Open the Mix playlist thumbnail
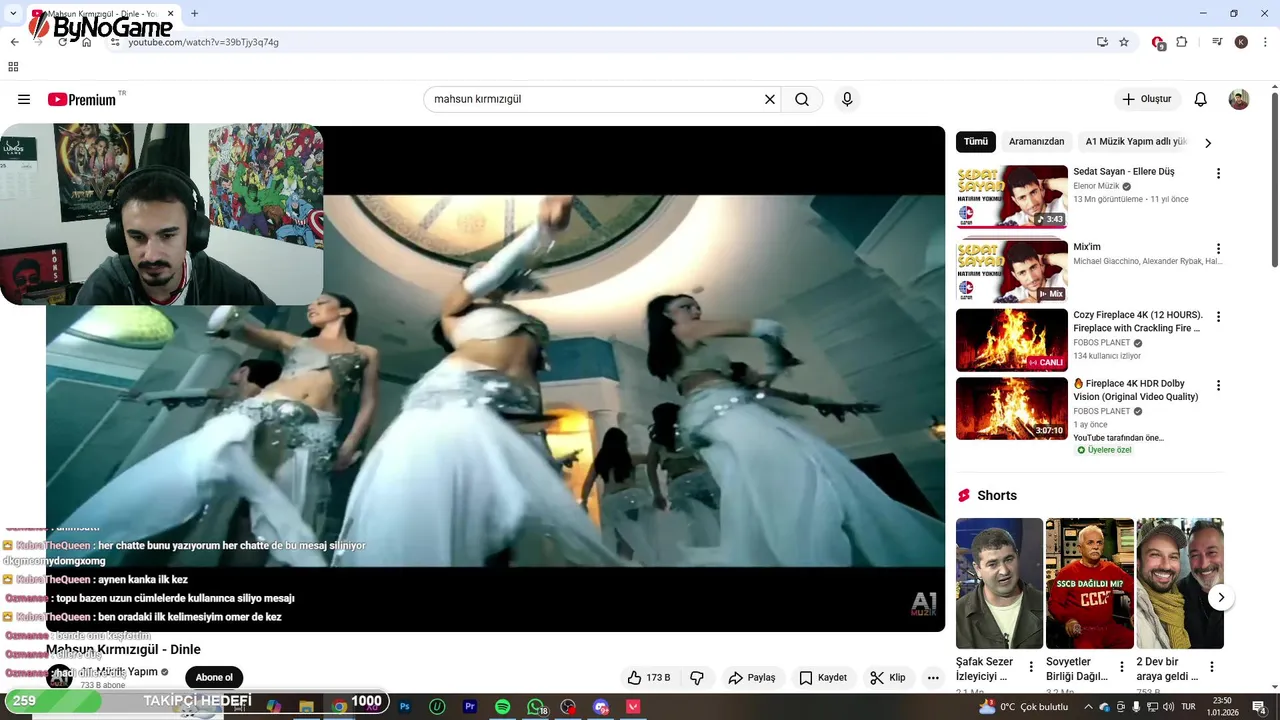Image resolution: width=1280 pixels, height=720 pixels. coord(1012,271)
